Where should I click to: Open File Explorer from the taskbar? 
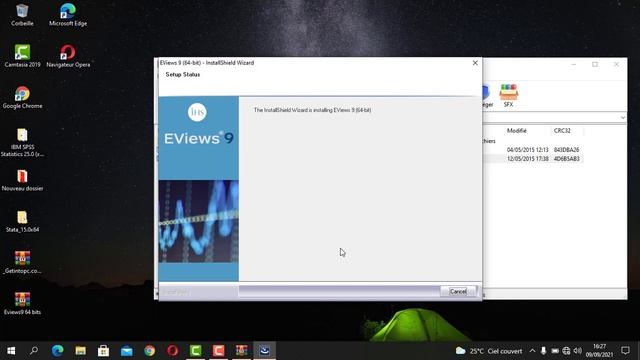pos(80,351)
